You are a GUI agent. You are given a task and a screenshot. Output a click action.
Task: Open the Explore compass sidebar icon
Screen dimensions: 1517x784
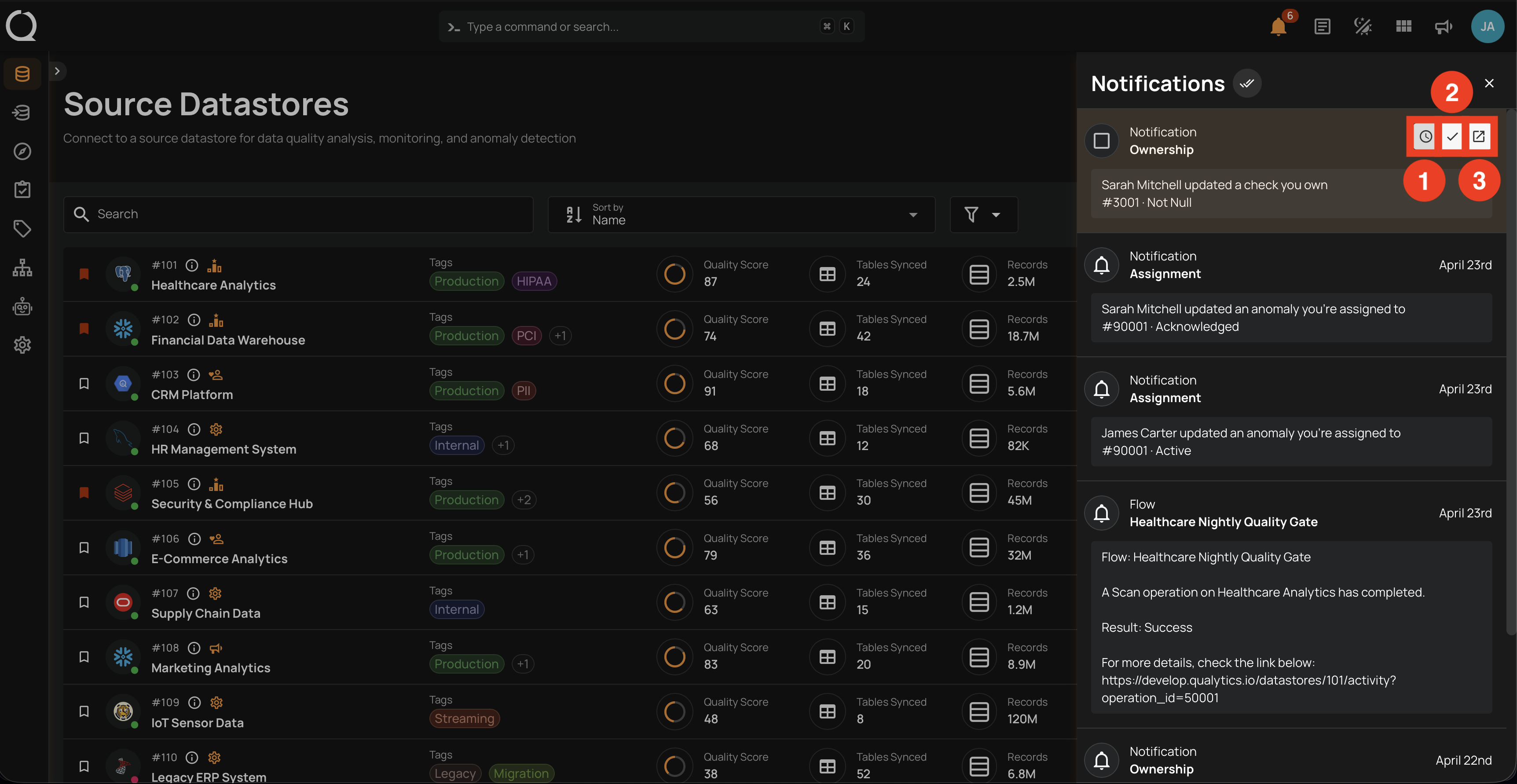coord(22,151)
